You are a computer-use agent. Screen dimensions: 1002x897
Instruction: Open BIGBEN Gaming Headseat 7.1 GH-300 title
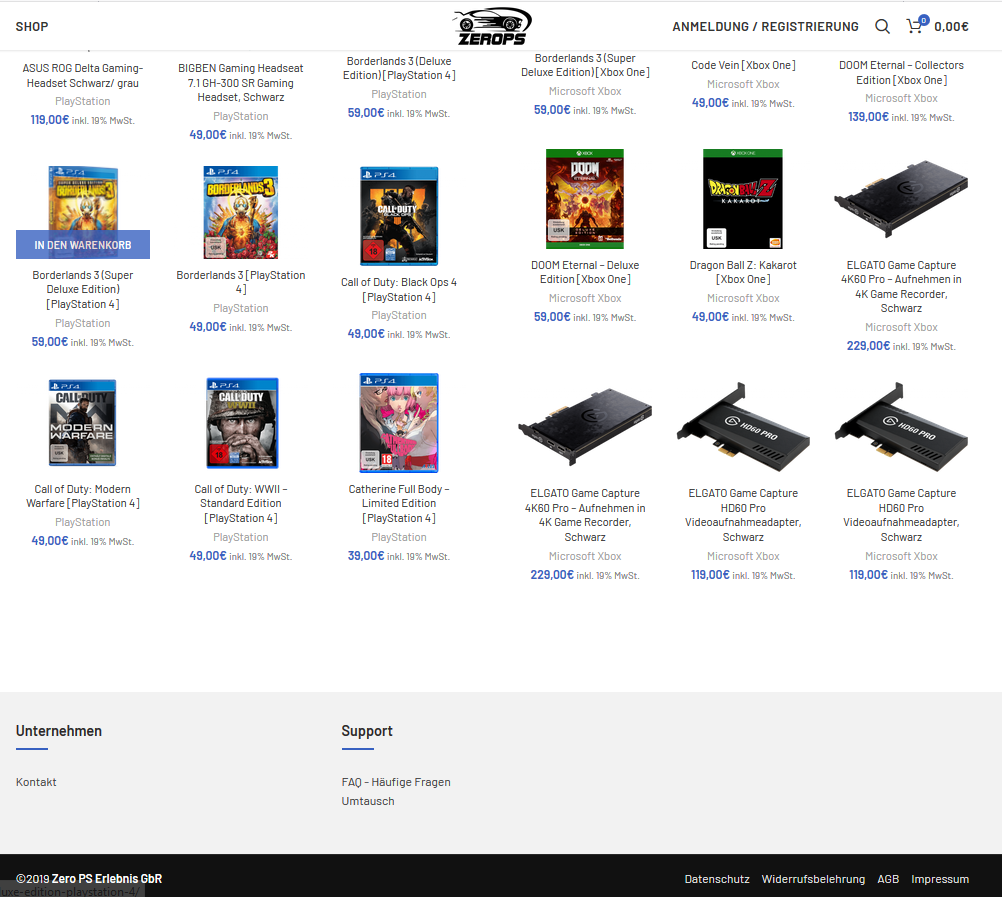[241, 82]
